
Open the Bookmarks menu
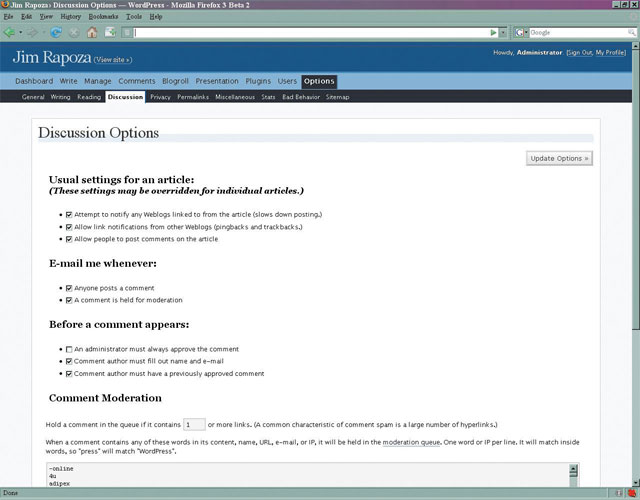[x=103, y=17]
